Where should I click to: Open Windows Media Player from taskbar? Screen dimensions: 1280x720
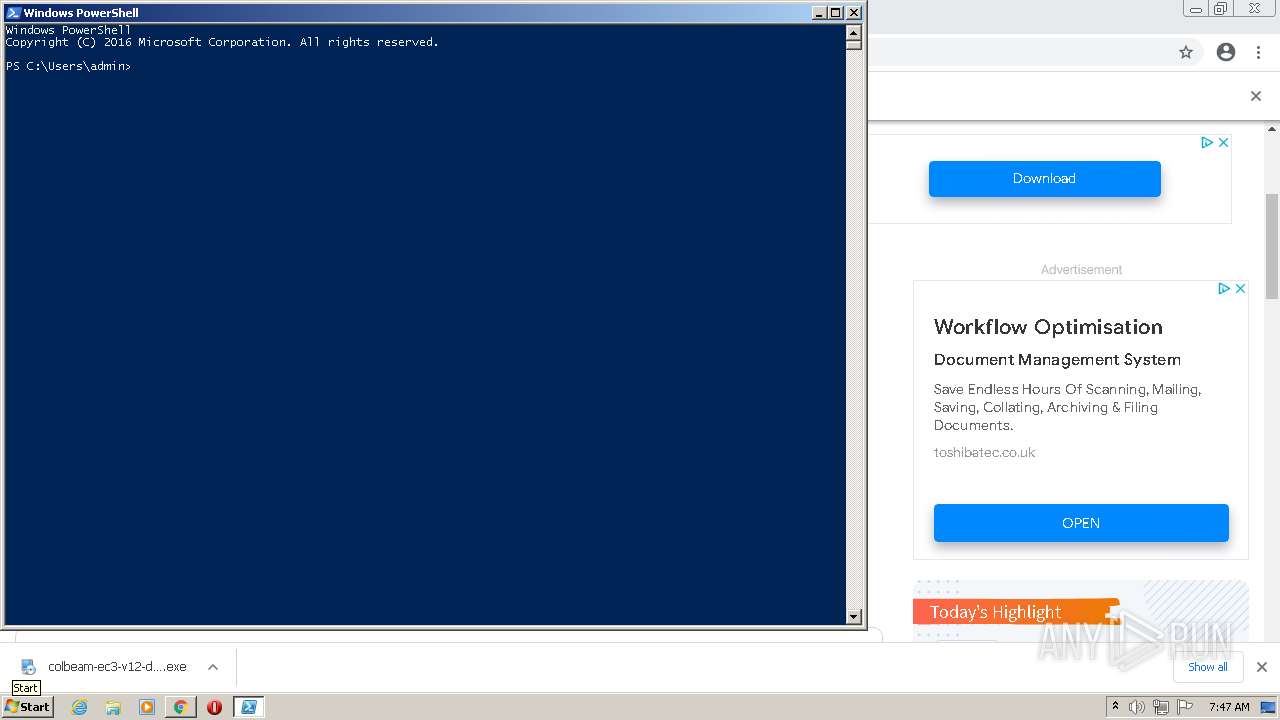point(147,707)
